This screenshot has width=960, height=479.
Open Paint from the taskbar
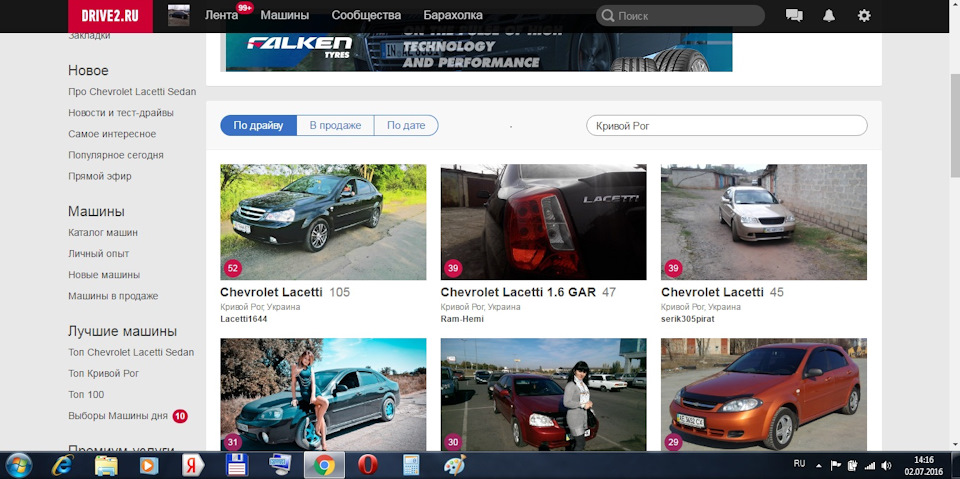(454, 466)
